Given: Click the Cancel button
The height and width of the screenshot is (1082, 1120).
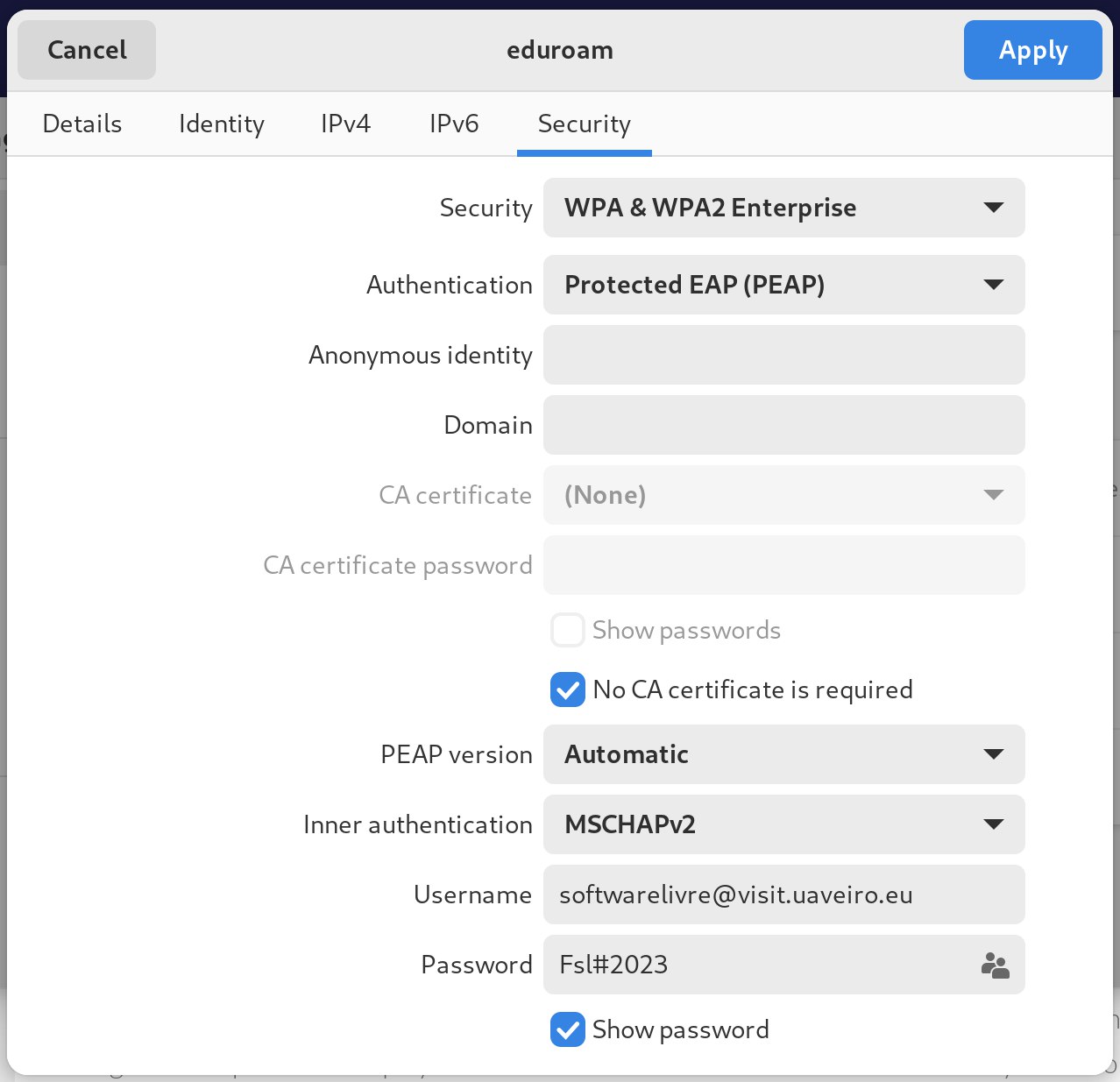Looking at the screenshot, I should (87, 50).
